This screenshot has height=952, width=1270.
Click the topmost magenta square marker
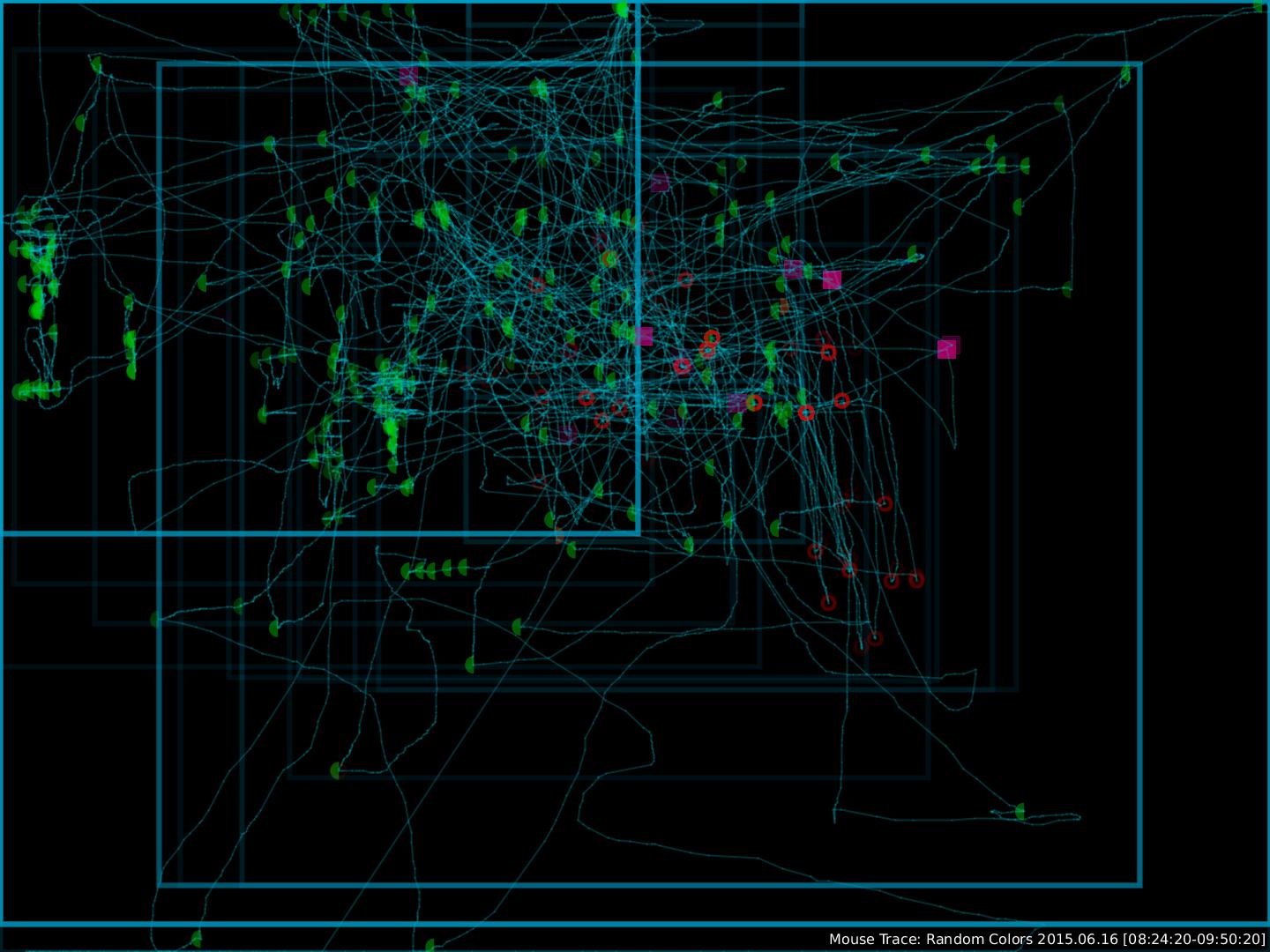407,76
